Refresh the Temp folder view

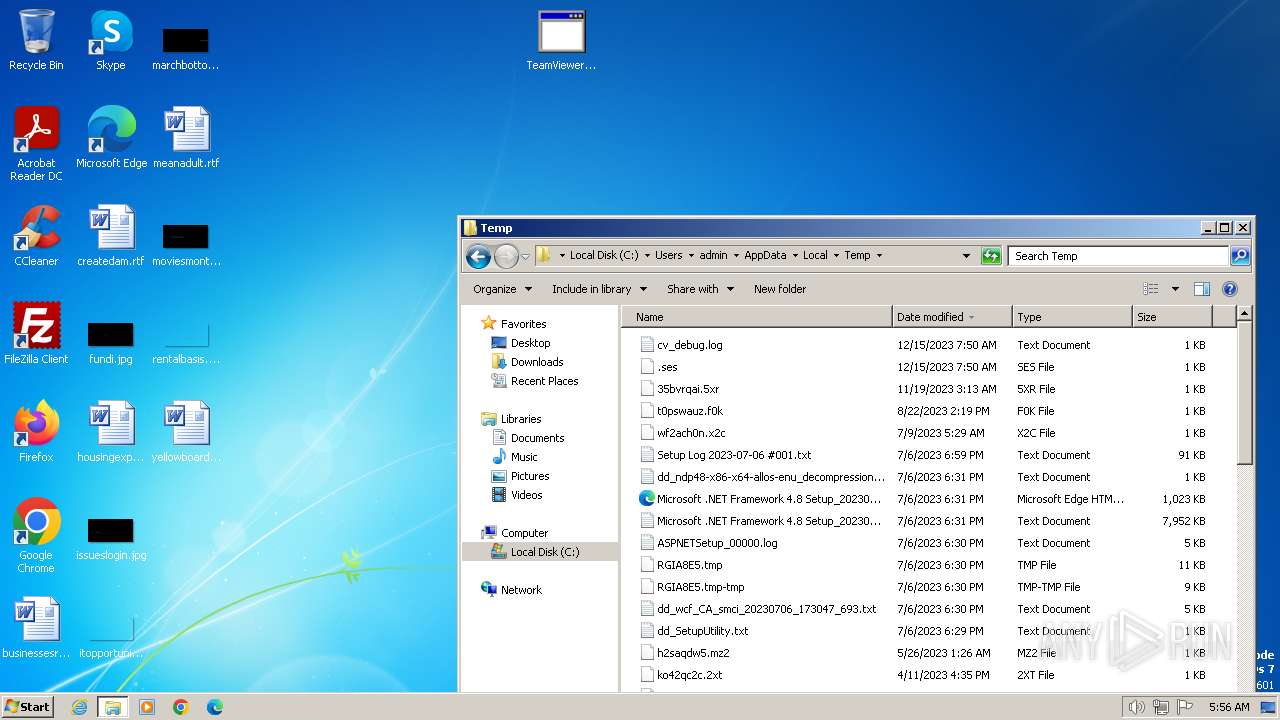[x=991, y=256]
